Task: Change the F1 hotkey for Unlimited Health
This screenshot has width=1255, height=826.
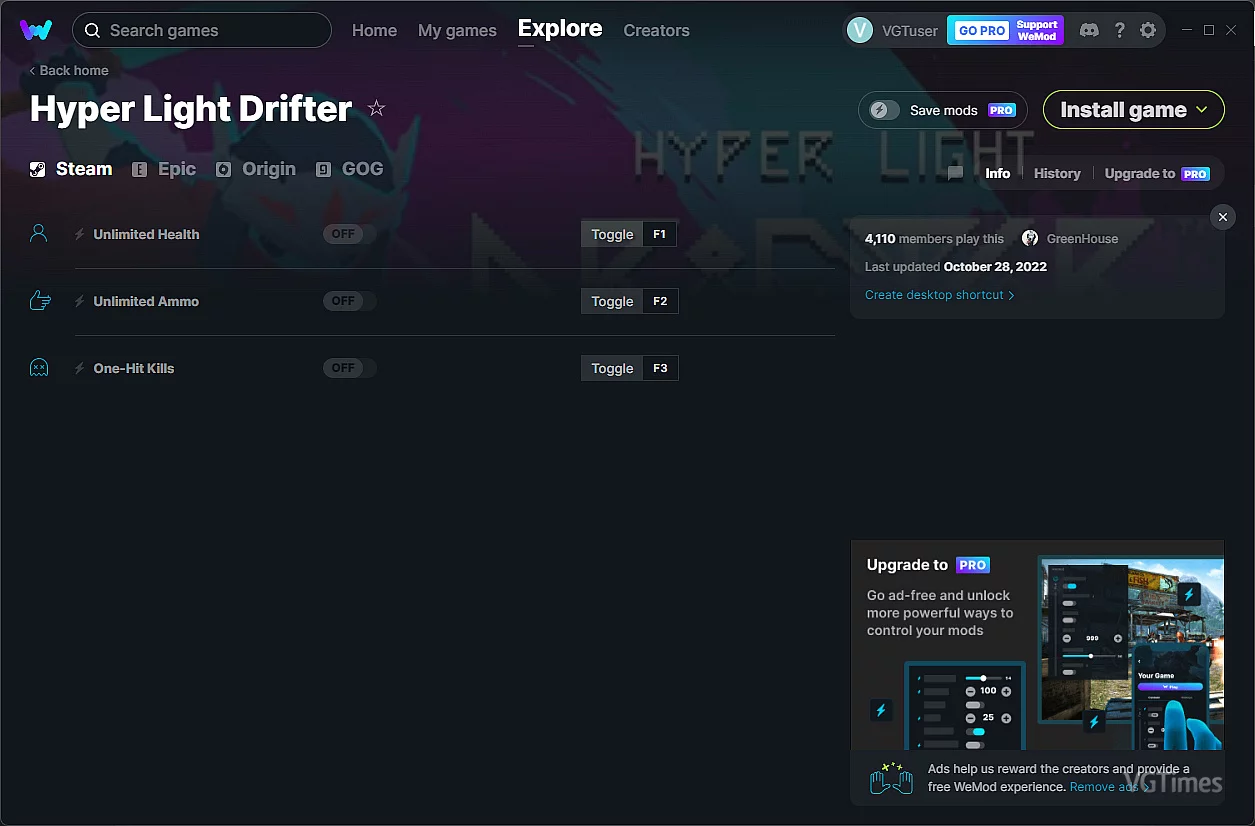Action: (660, 234)
